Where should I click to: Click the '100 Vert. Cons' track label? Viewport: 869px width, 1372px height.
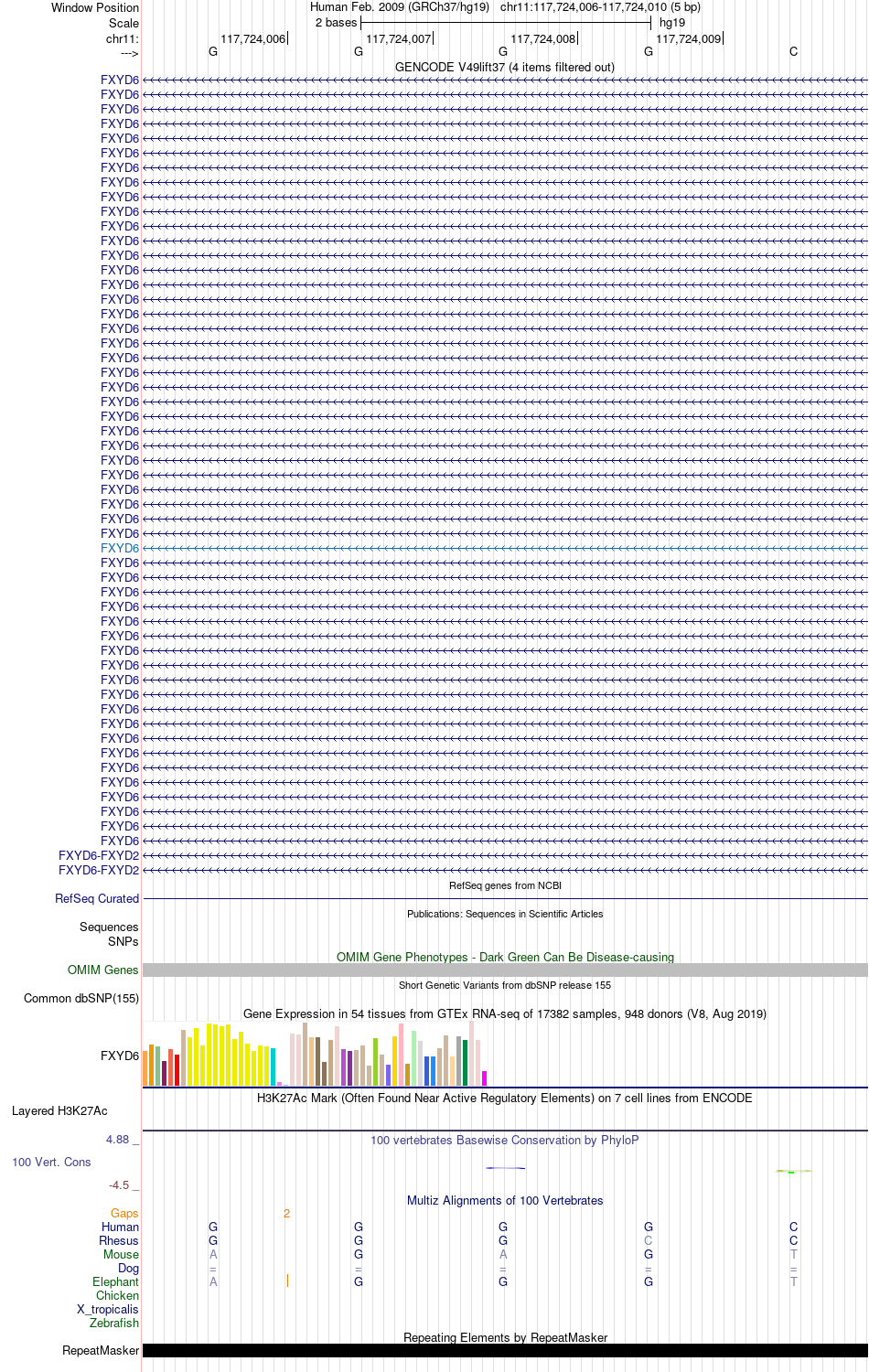click(x=51, y=1163)
